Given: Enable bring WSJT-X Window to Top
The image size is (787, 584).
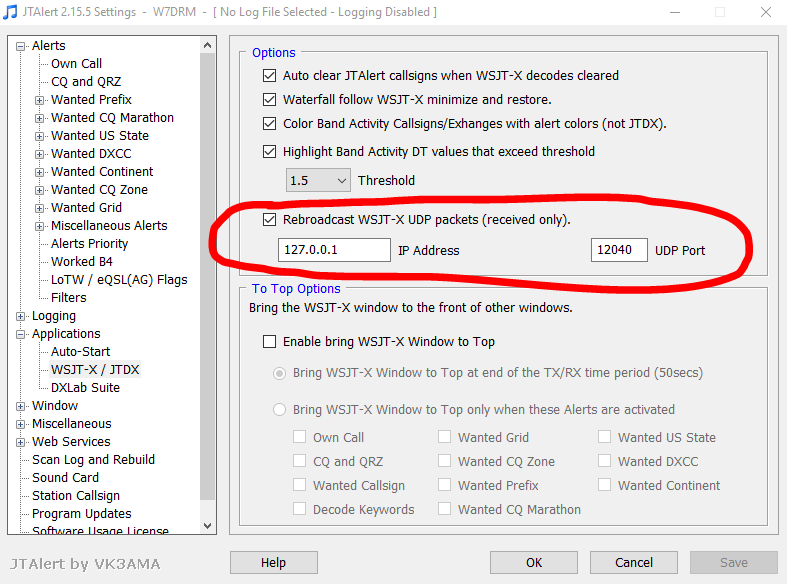Looking at the screenshot, I should pos(270,342).
